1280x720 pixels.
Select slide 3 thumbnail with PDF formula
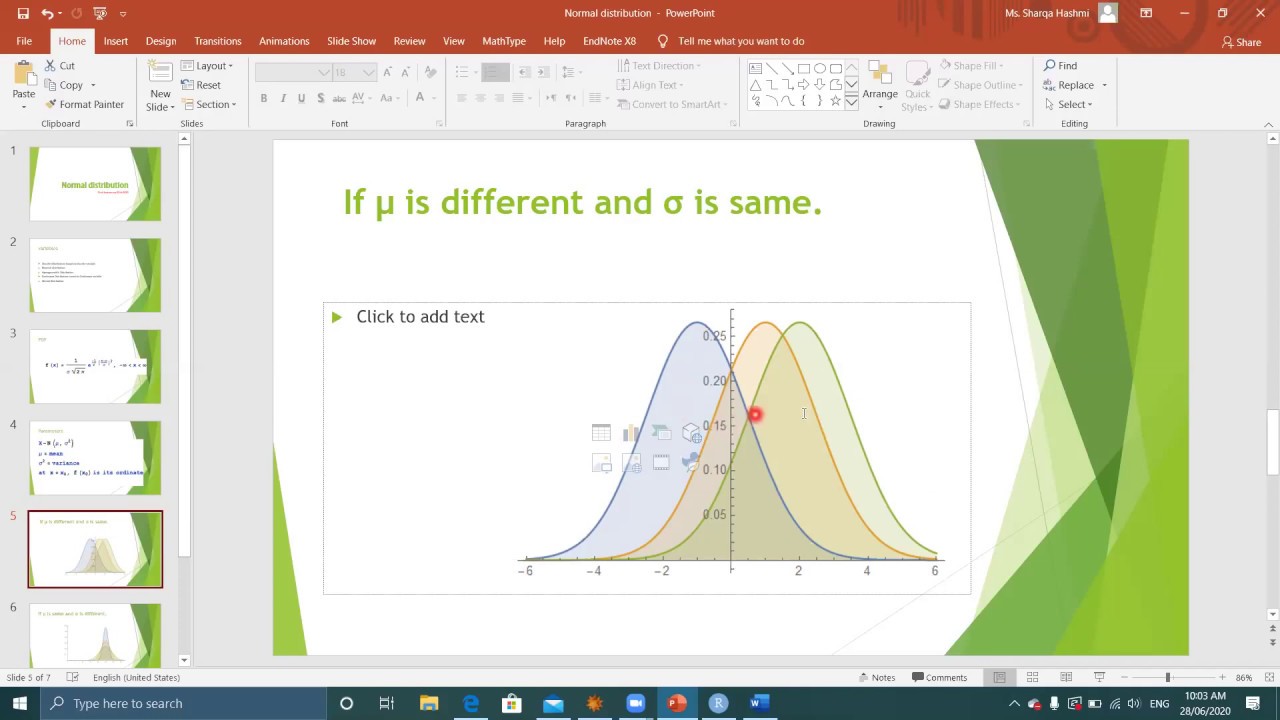[95, 367]
